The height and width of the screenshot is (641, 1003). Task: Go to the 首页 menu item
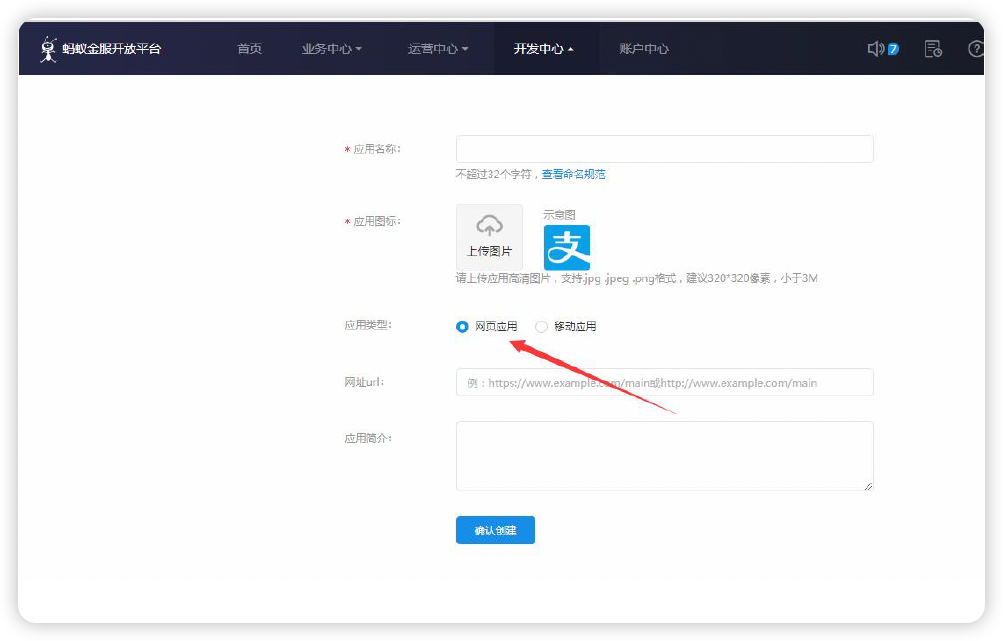coord(249,48)
